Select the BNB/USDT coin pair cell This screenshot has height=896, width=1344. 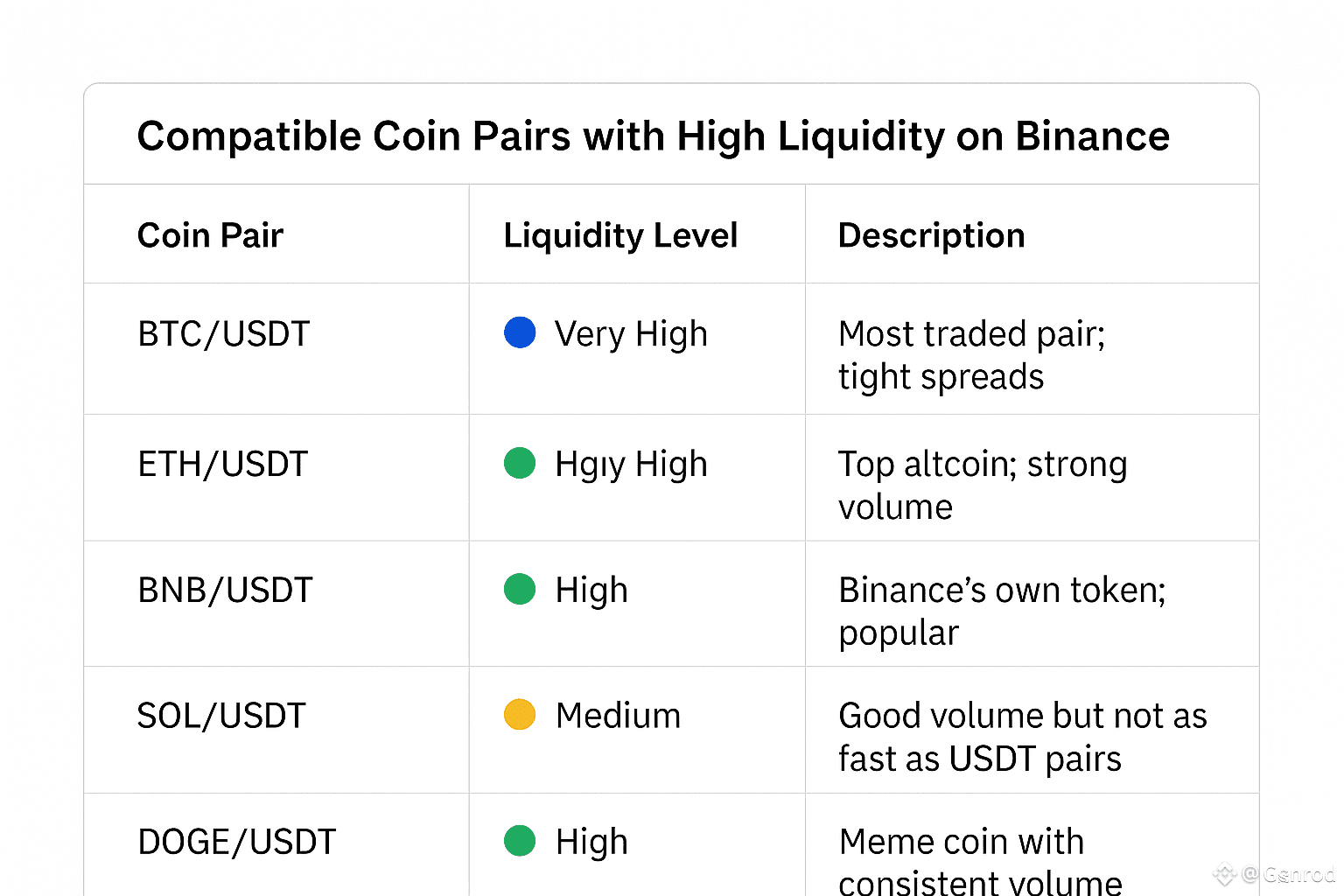click(x=225, y=591)
